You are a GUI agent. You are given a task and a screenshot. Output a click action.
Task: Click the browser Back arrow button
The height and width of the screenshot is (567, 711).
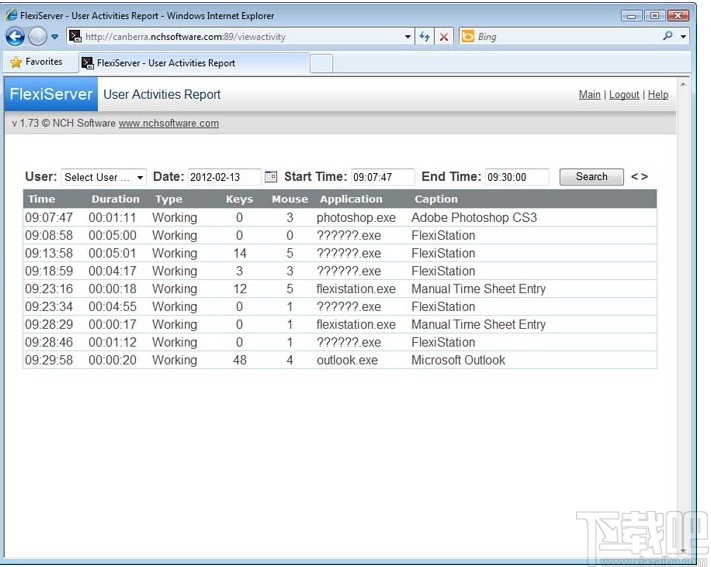tap(15, 36)
